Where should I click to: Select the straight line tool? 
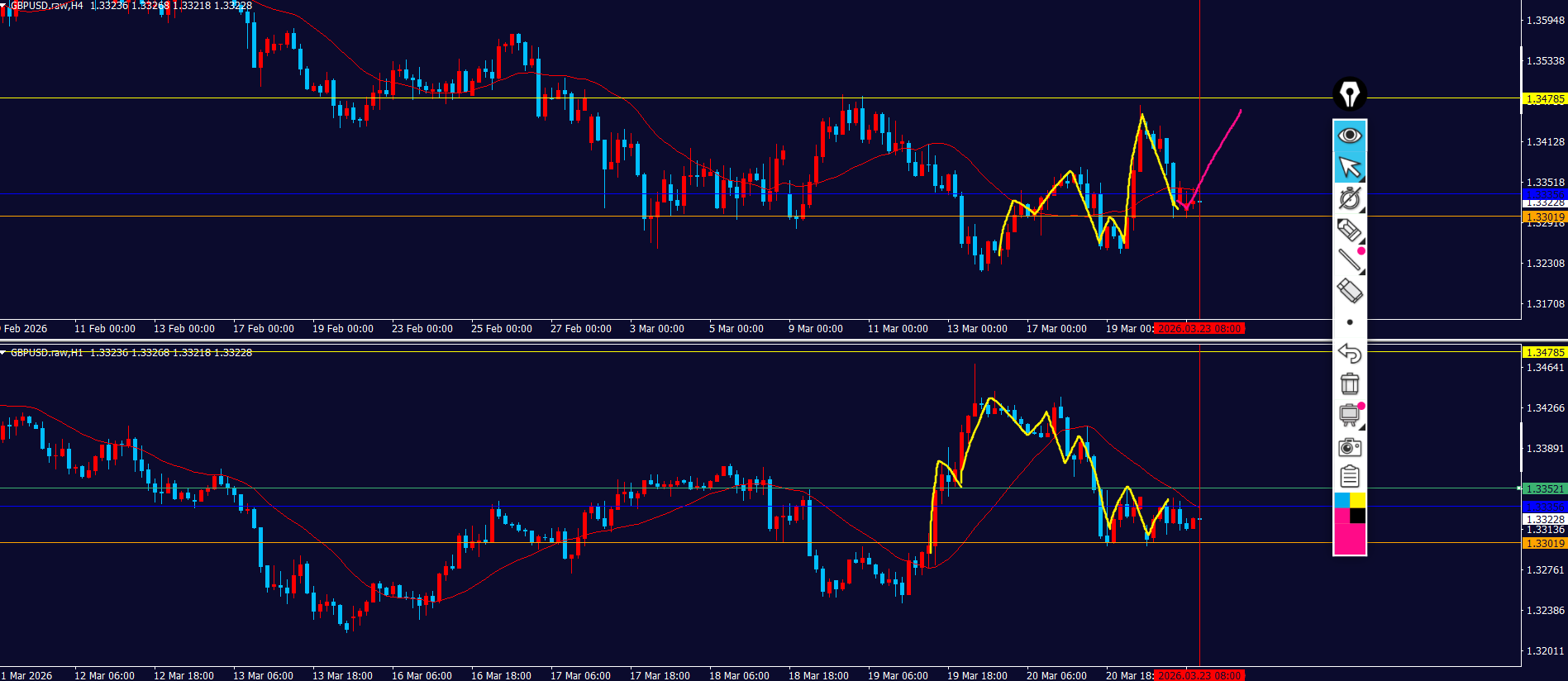point(1349,260)
